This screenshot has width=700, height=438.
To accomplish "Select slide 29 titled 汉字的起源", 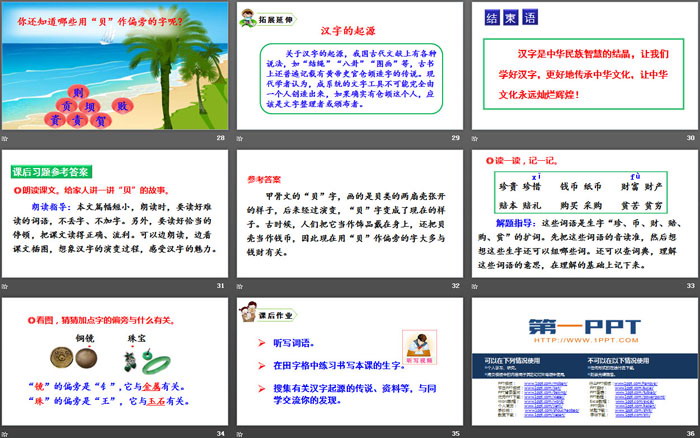I will tap(350, 66).
